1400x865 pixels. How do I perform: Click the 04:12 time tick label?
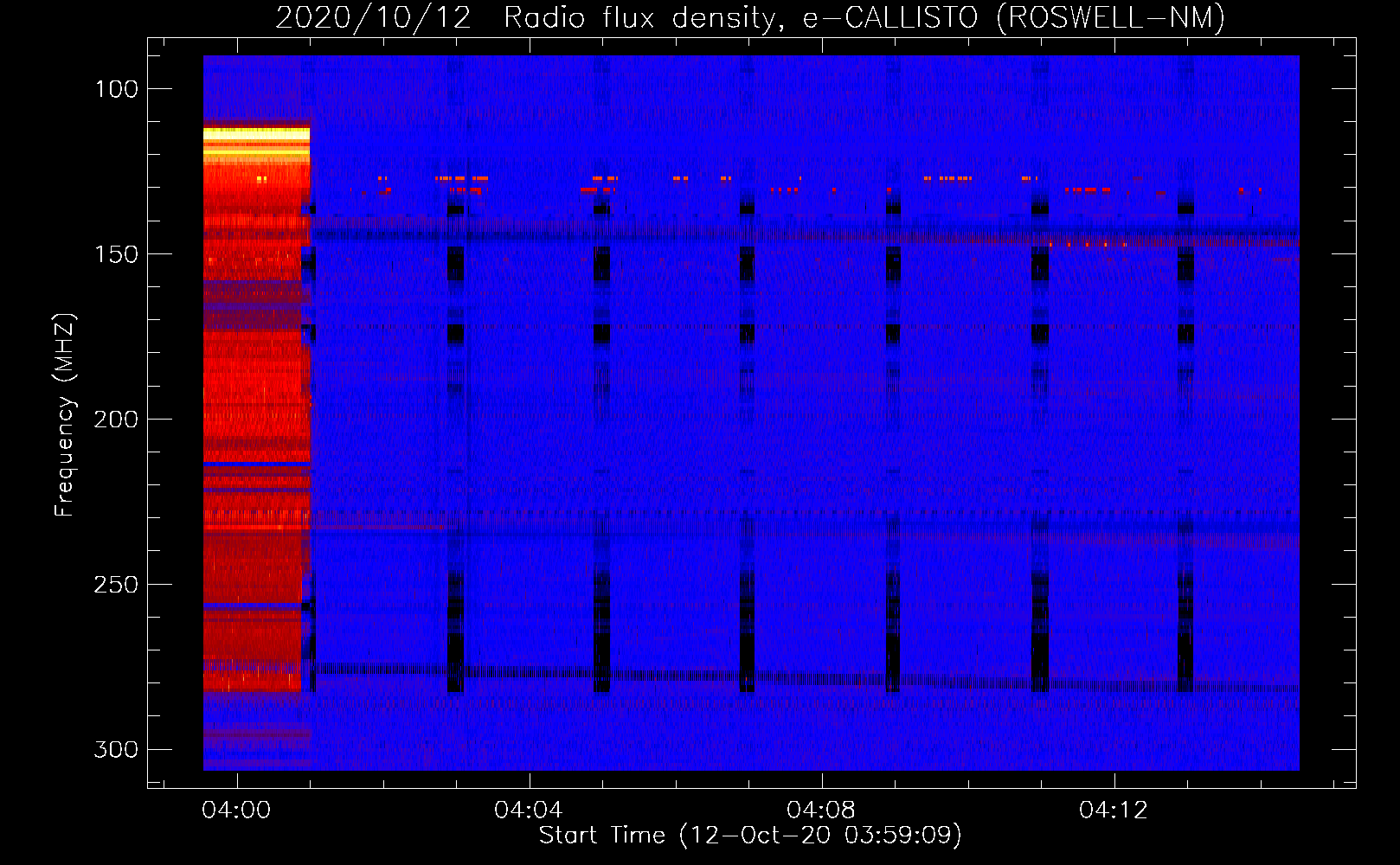click(1114, 810)
